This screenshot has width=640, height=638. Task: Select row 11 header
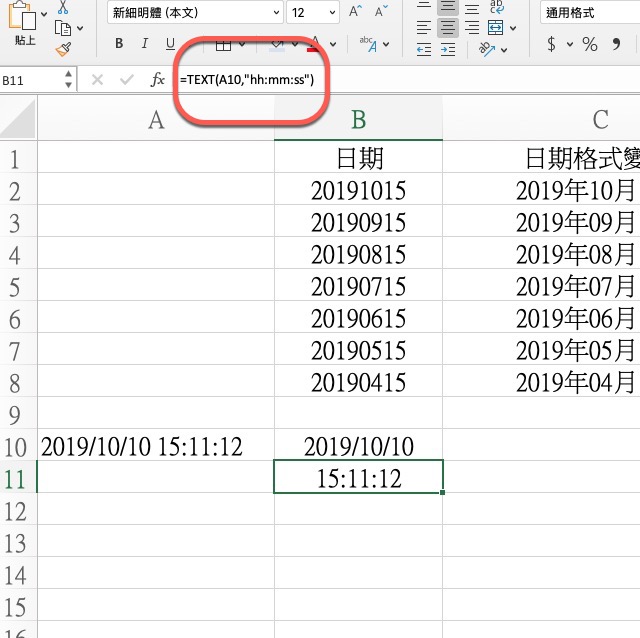(18, 479)
